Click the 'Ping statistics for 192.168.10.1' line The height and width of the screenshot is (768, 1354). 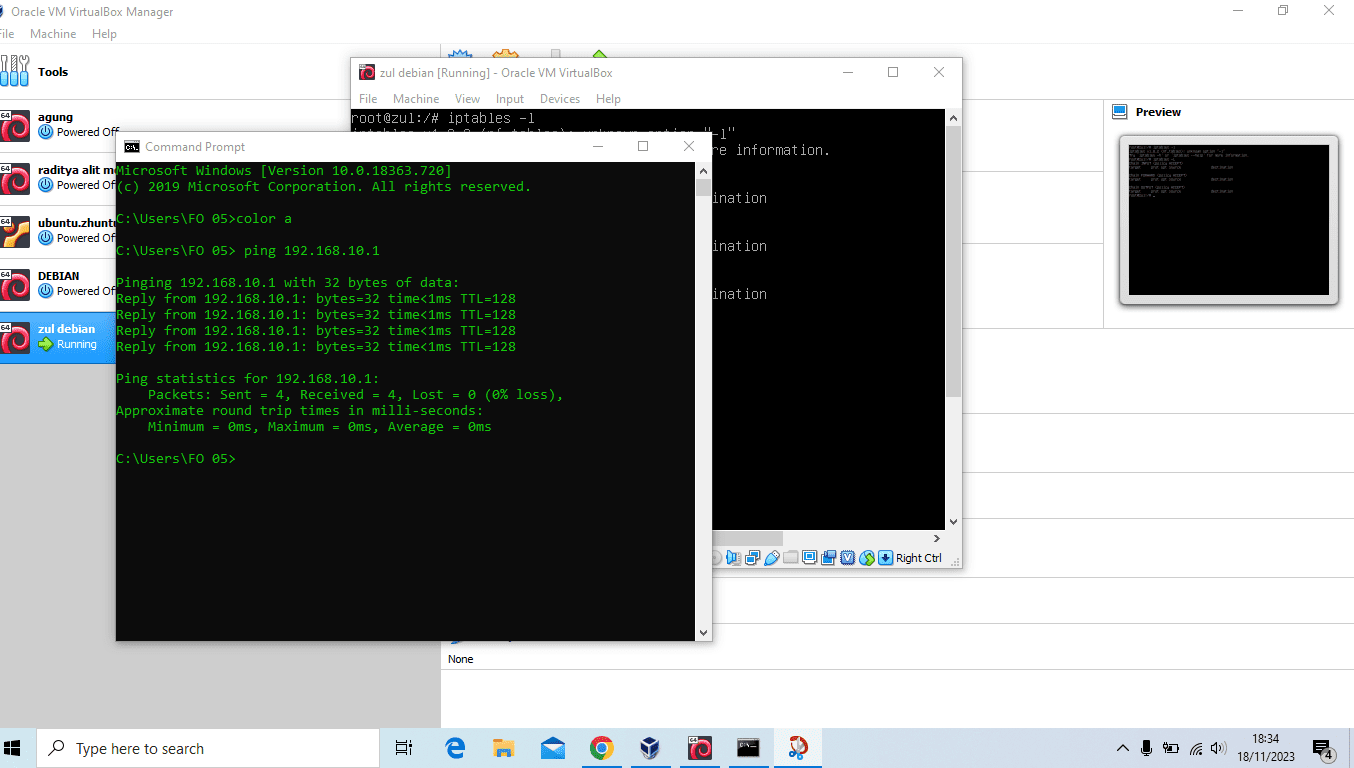[248, 379]
